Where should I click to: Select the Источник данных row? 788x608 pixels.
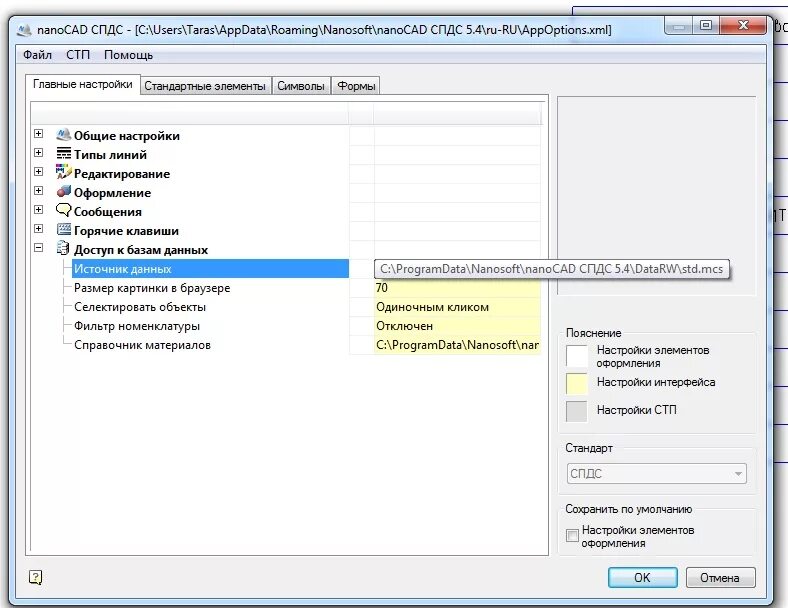(x=210, y=269)
